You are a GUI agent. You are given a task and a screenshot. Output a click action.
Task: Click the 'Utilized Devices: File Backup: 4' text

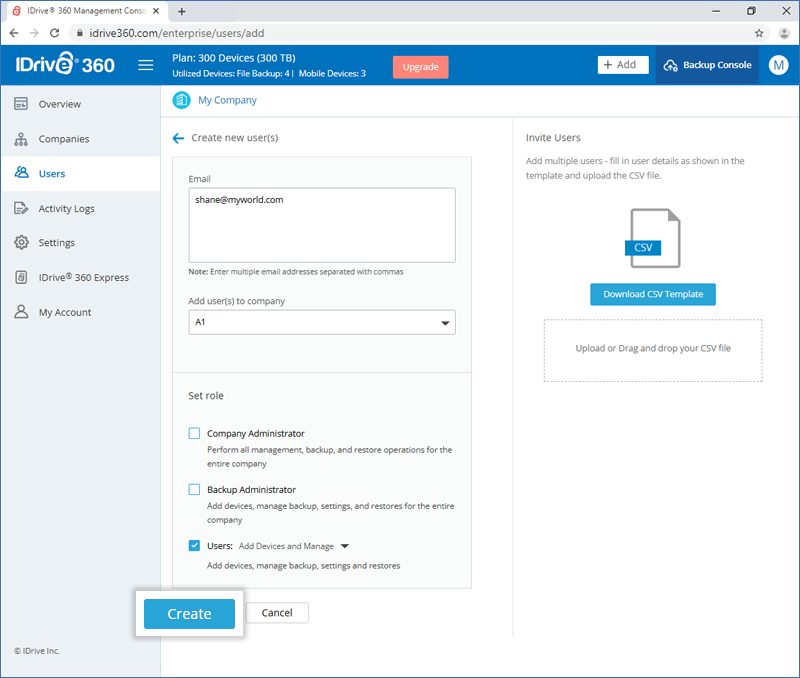[x=231, y=73]
